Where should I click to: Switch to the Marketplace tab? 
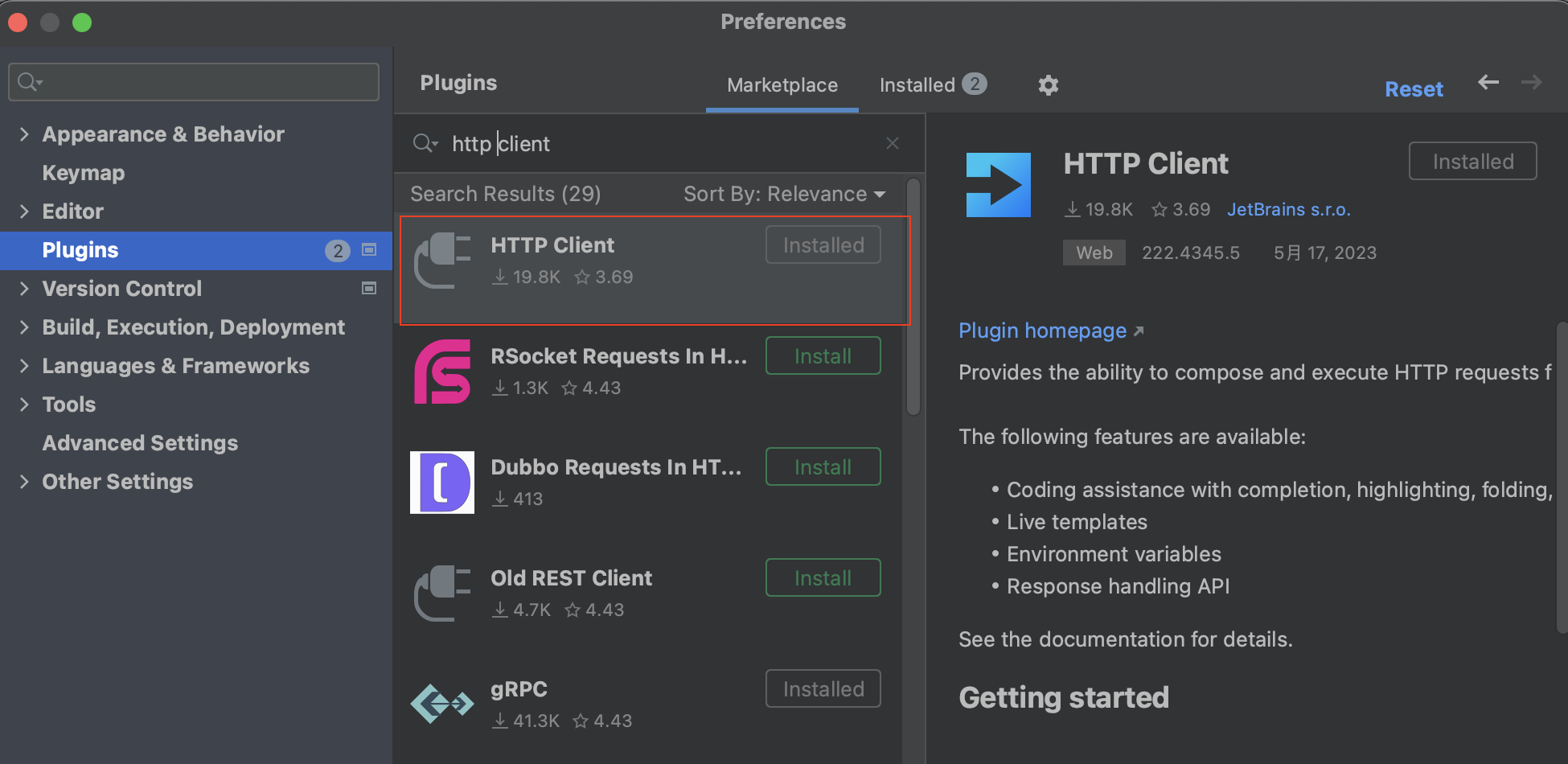click(782, 85)
